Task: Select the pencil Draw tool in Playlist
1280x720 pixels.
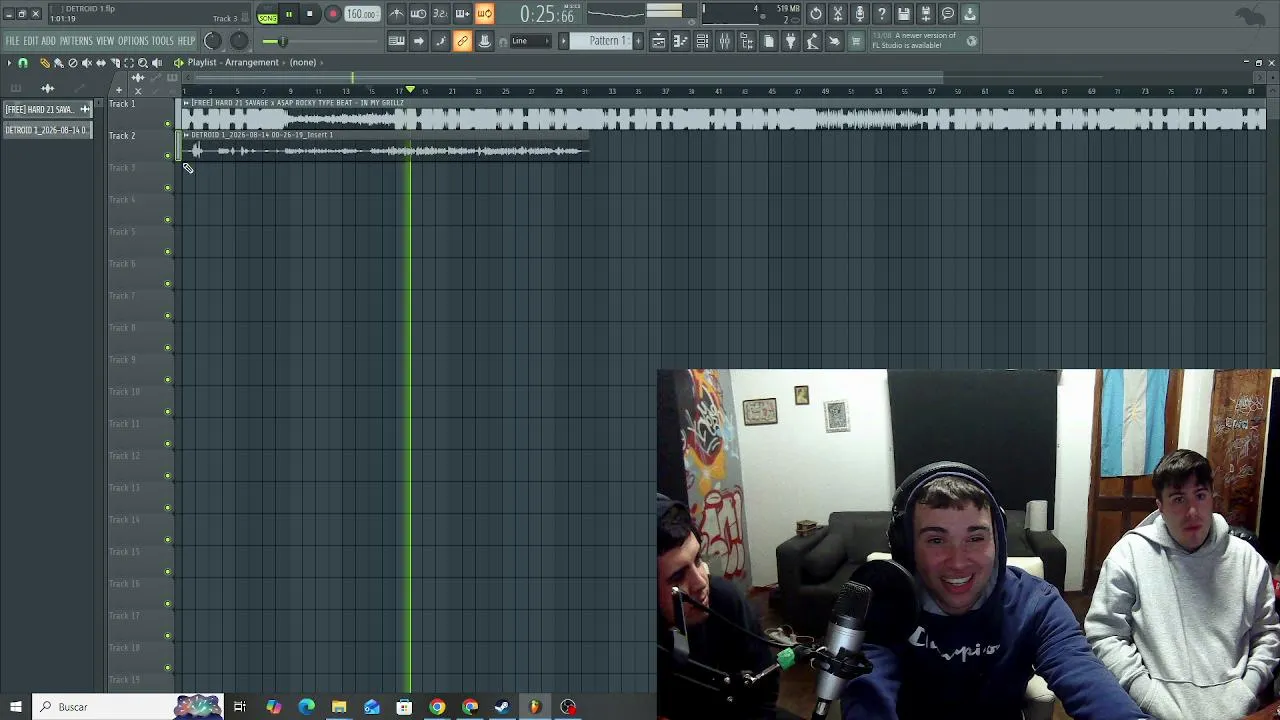Action: (x=44, y=63)
